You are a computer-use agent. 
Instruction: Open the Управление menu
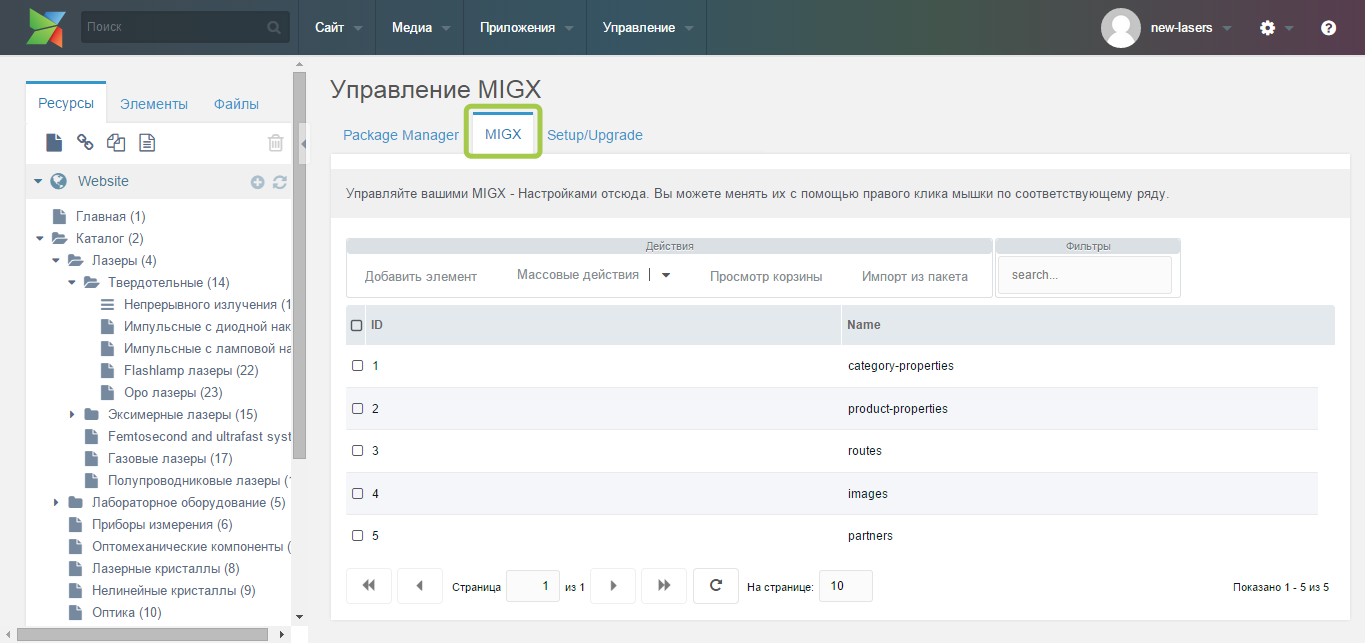click(646, 28)
